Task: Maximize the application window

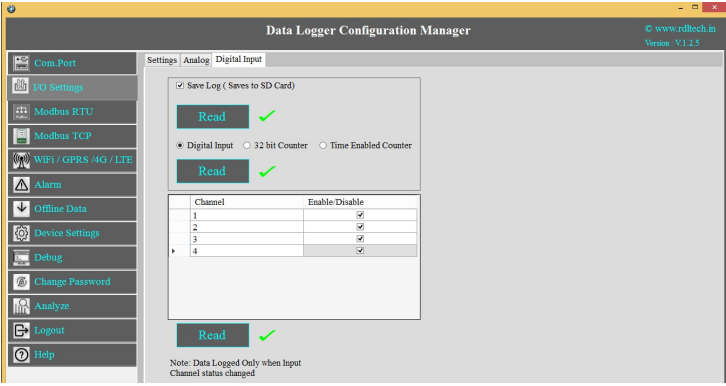Action: 695,7
